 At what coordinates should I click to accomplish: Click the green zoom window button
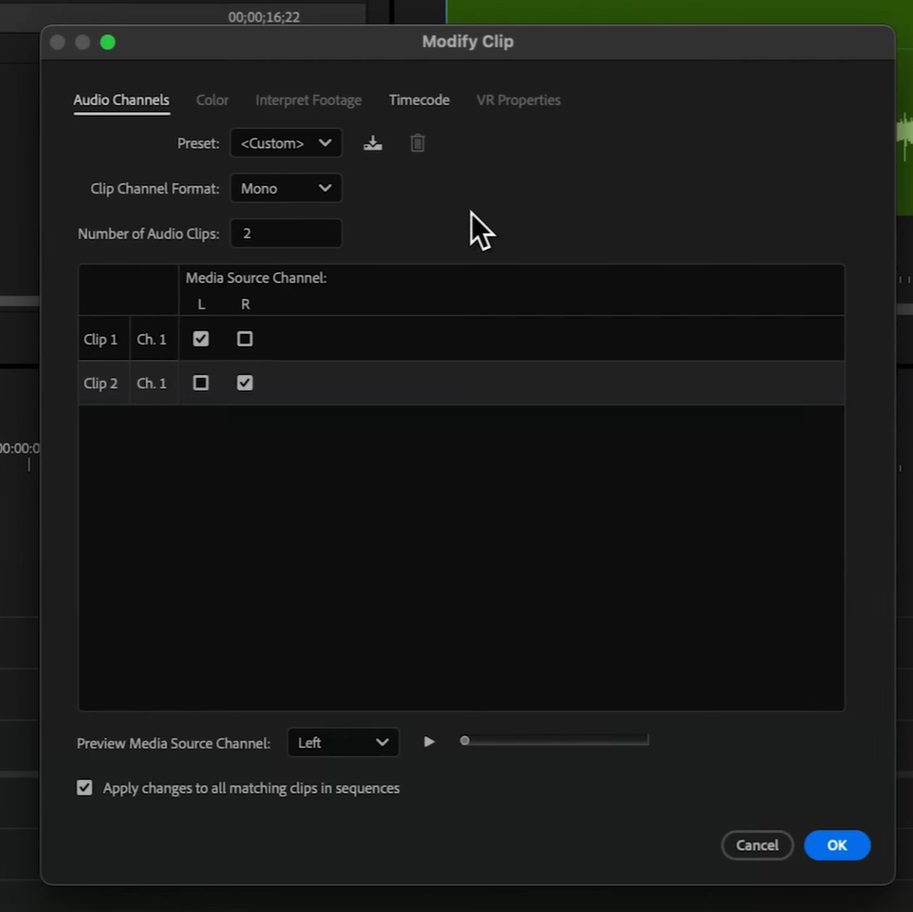click(x=108, y=42)
